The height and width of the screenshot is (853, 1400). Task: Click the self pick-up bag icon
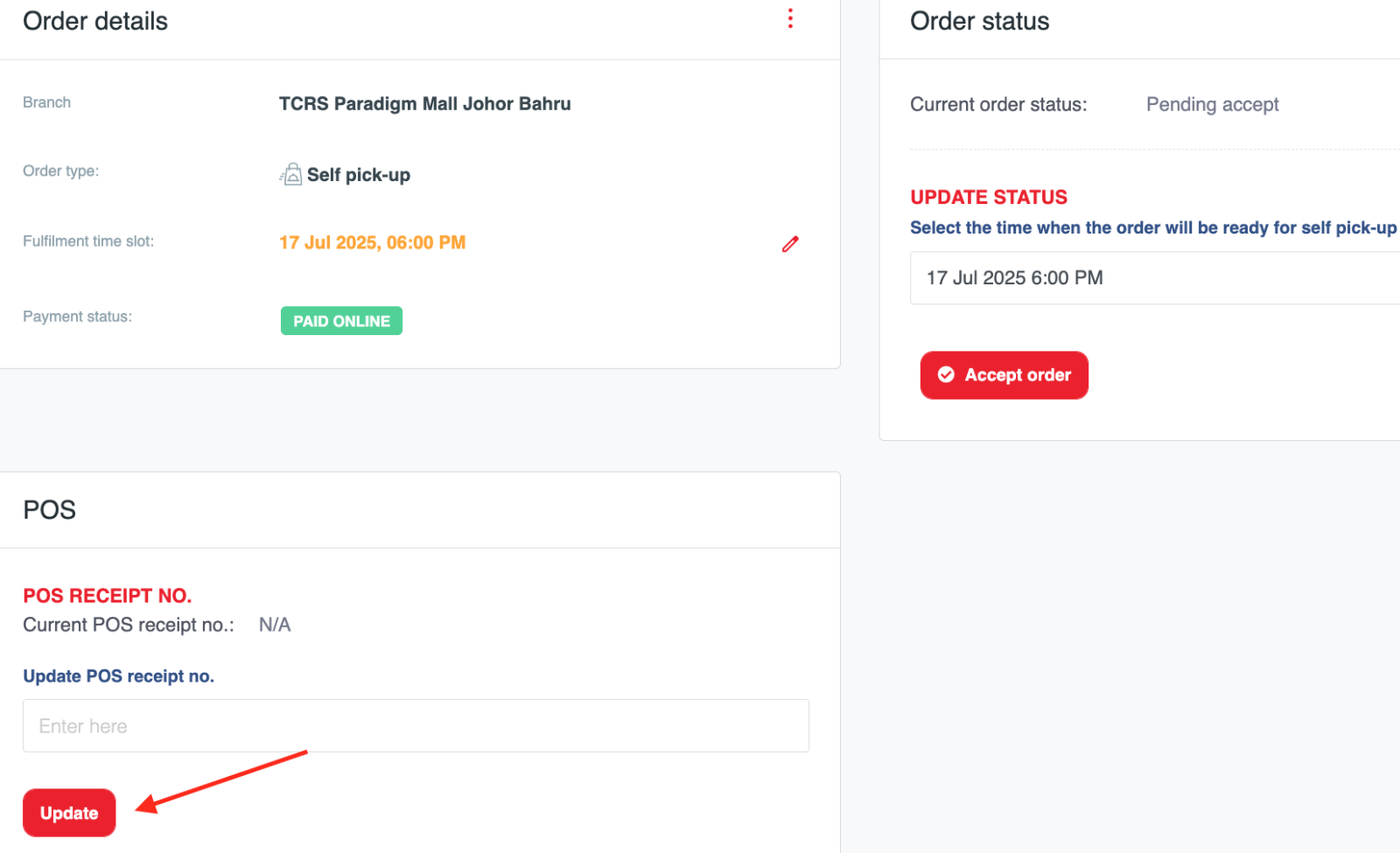290,175
